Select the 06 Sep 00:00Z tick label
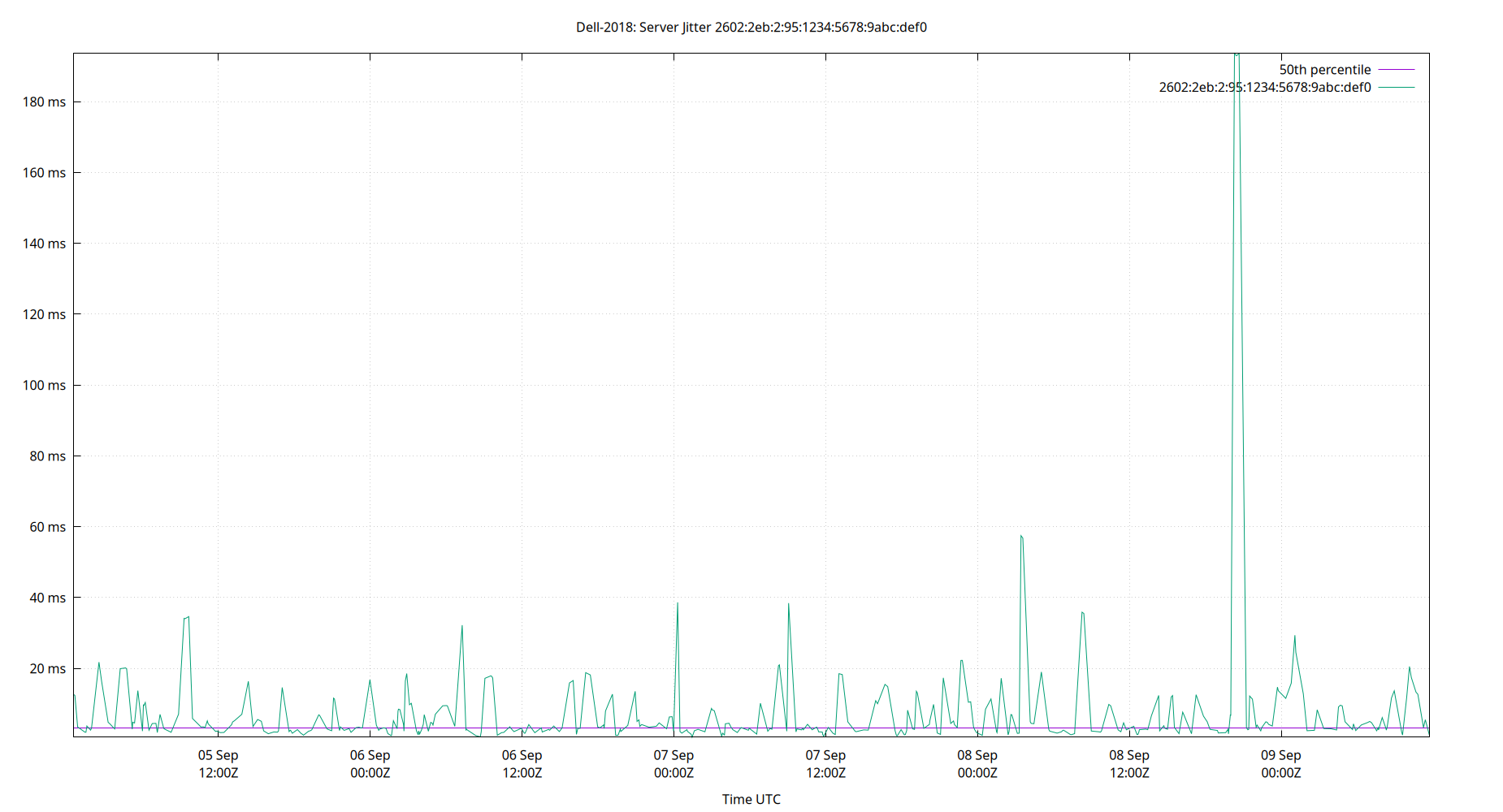The image size is (1503, 812). (370, 764)
